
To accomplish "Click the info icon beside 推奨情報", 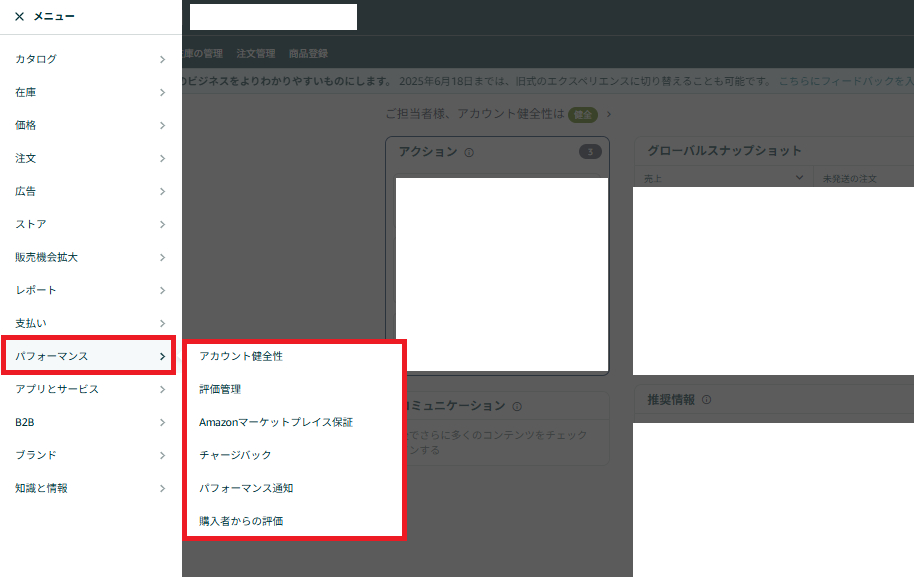I will [x=707, y=401].
